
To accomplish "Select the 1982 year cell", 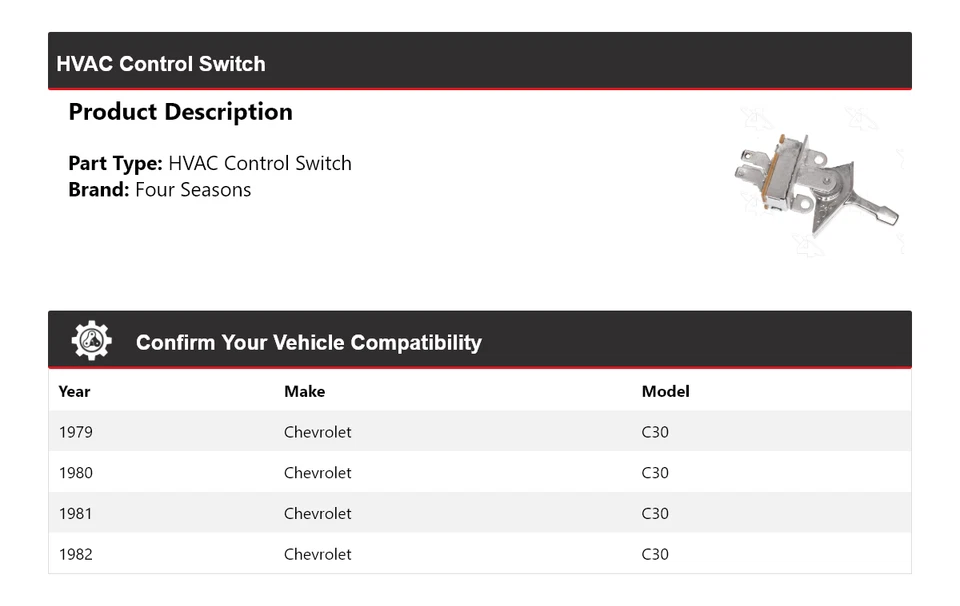I will (76, 554).
